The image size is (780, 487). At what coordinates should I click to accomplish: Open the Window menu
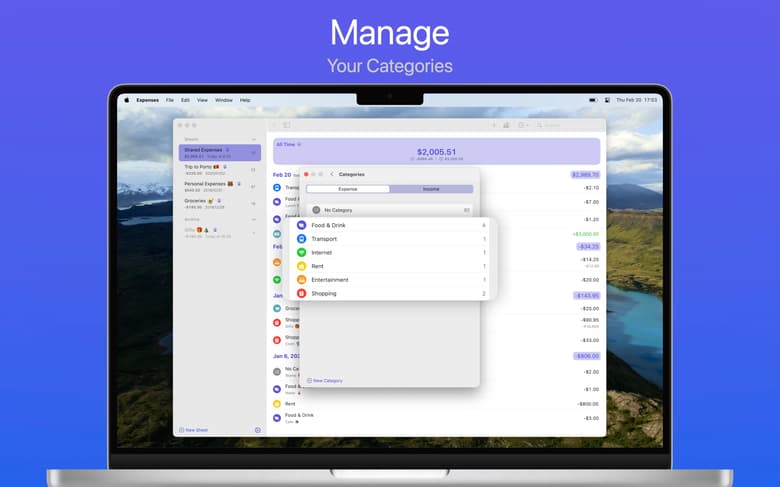(224, 100)
